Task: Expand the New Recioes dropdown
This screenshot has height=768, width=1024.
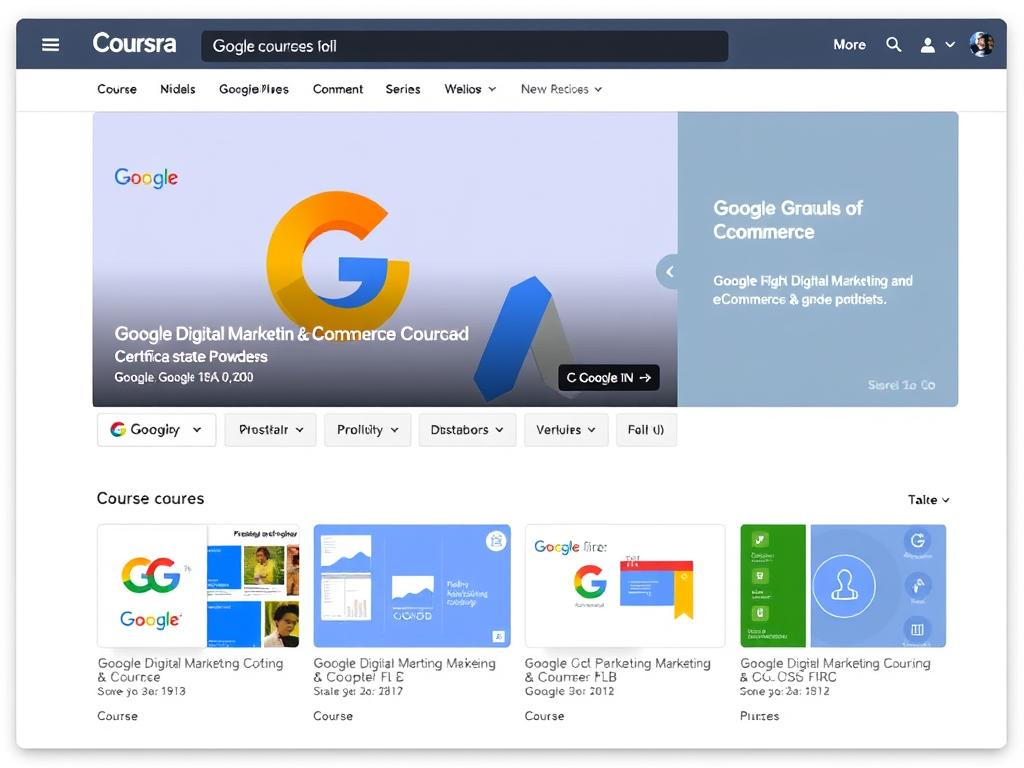Action: [561, 89]
